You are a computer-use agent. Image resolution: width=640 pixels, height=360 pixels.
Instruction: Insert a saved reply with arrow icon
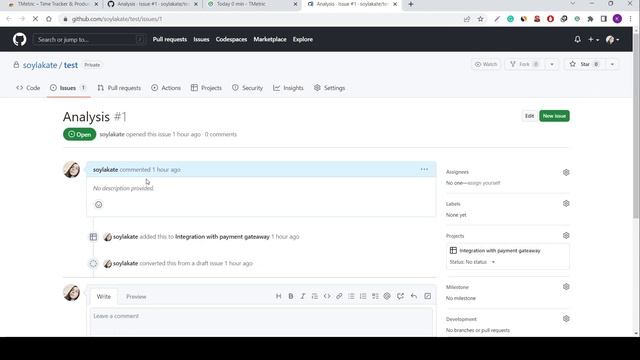pyautogui.click(x=414, y=296)
